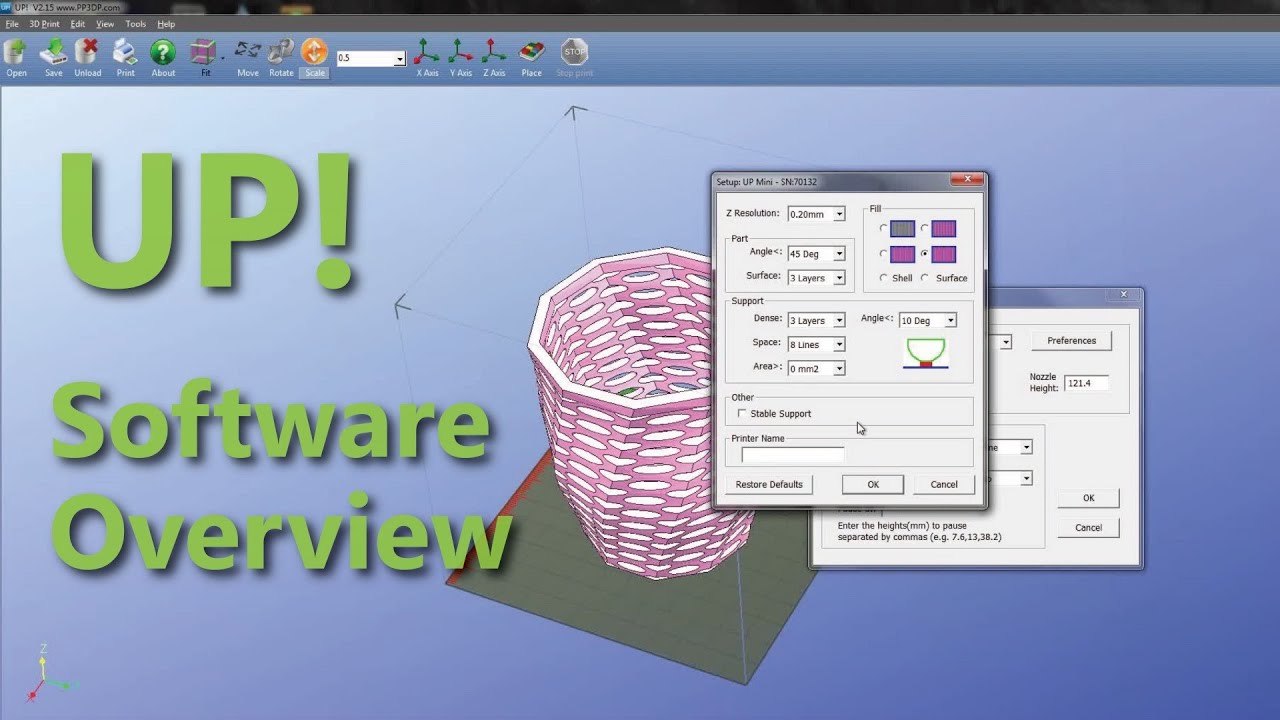Viewport: 1280px width, 720px height.
Task: Click Preferences in the background print dialog
Action: (1071, 341)
